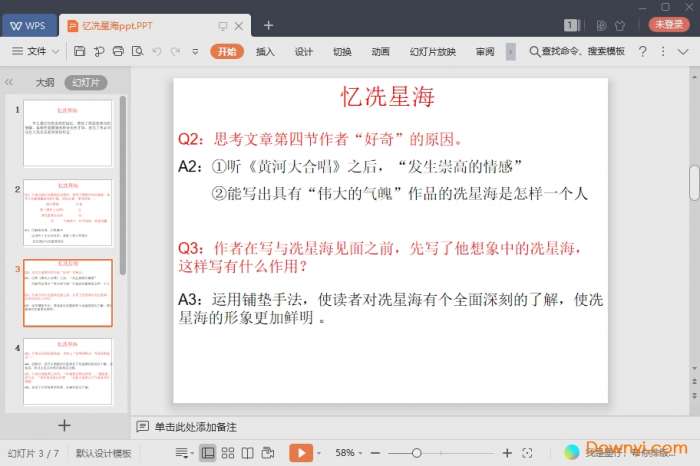This screenshot has height=466, width=700.
Task: Click previous slide double arrow above next
Action: pyautogui.click(x=694, y=382)
